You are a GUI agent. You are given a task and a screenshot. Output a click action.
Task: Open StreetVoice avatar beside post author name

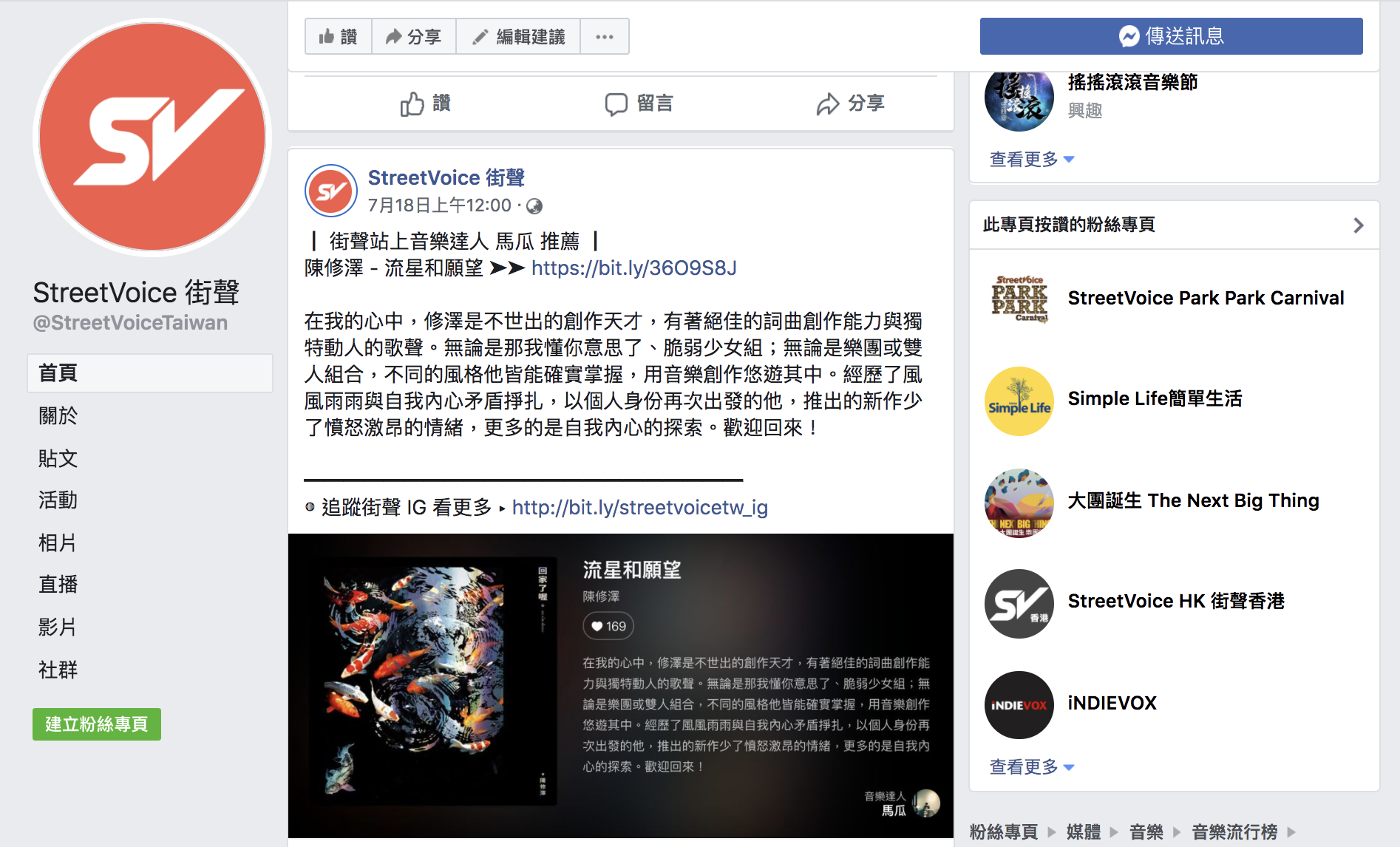tap(331, 191)
